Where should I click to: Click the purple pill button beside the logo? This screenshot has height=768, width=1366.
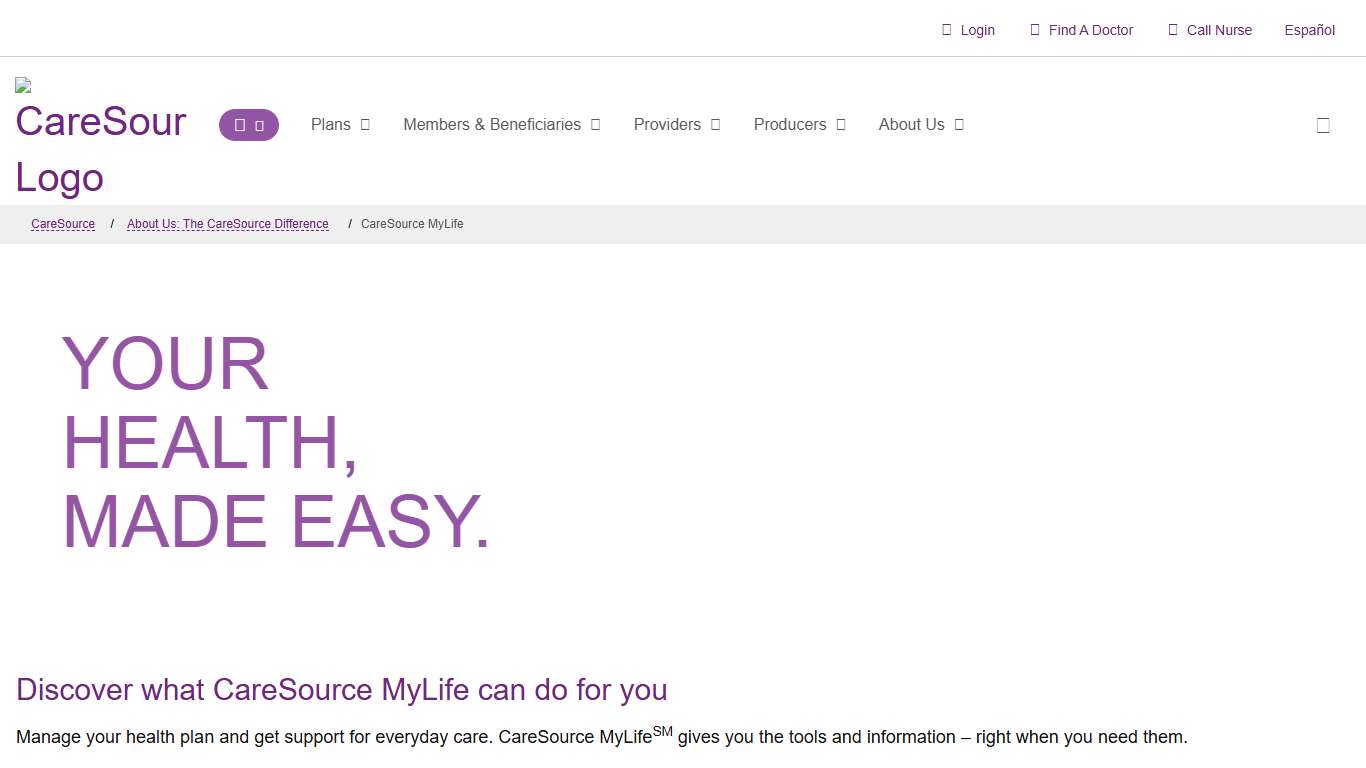[249, 124]
